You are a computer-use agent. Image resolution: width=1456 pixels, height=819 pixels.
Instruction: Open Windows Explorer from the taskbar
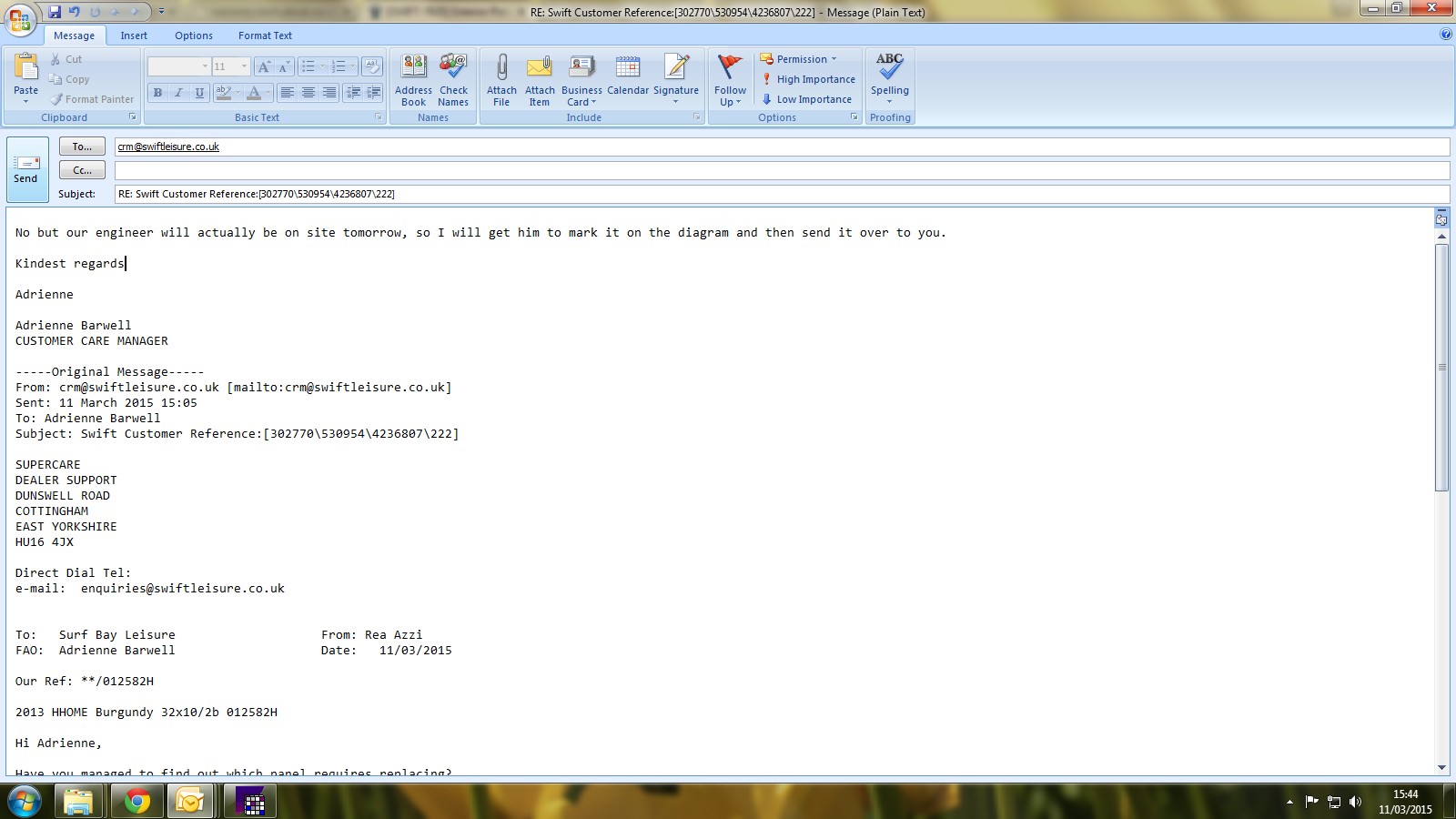pyautogui.click(x=79, y=802)
